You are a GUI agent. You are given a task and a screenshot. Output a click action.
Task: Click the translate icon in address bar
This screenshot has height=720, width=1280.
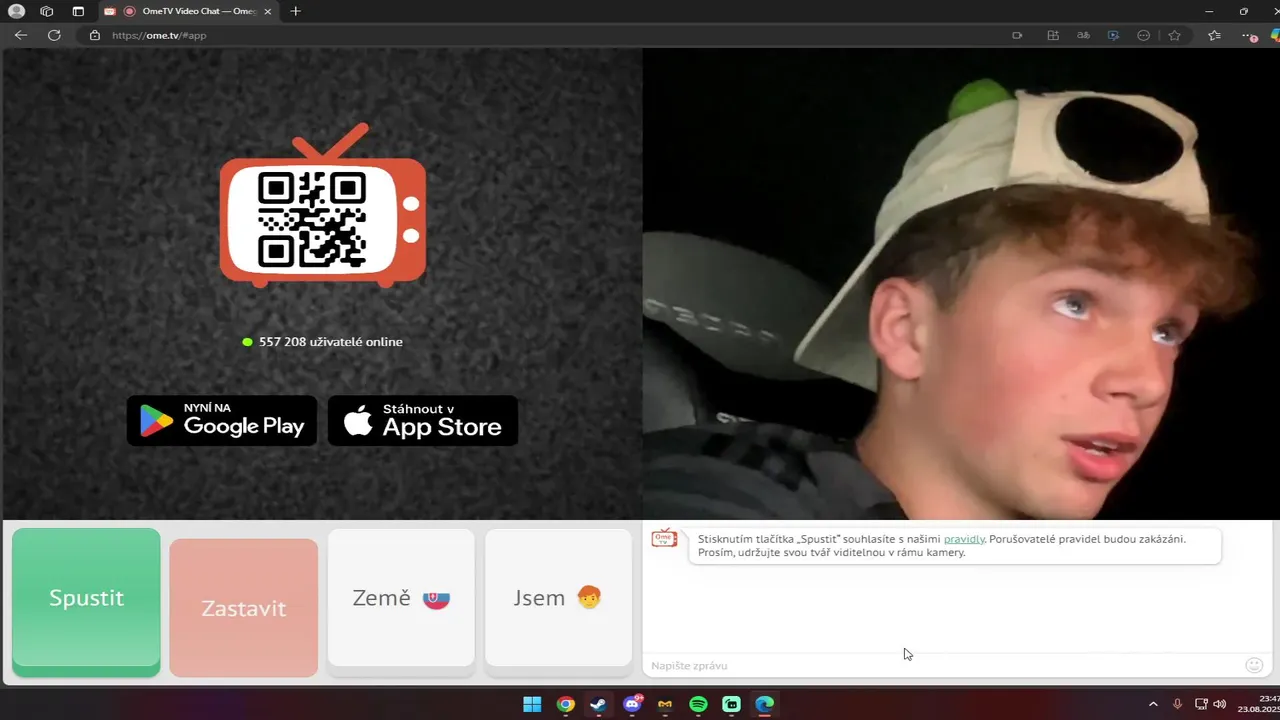[1083, 35]
